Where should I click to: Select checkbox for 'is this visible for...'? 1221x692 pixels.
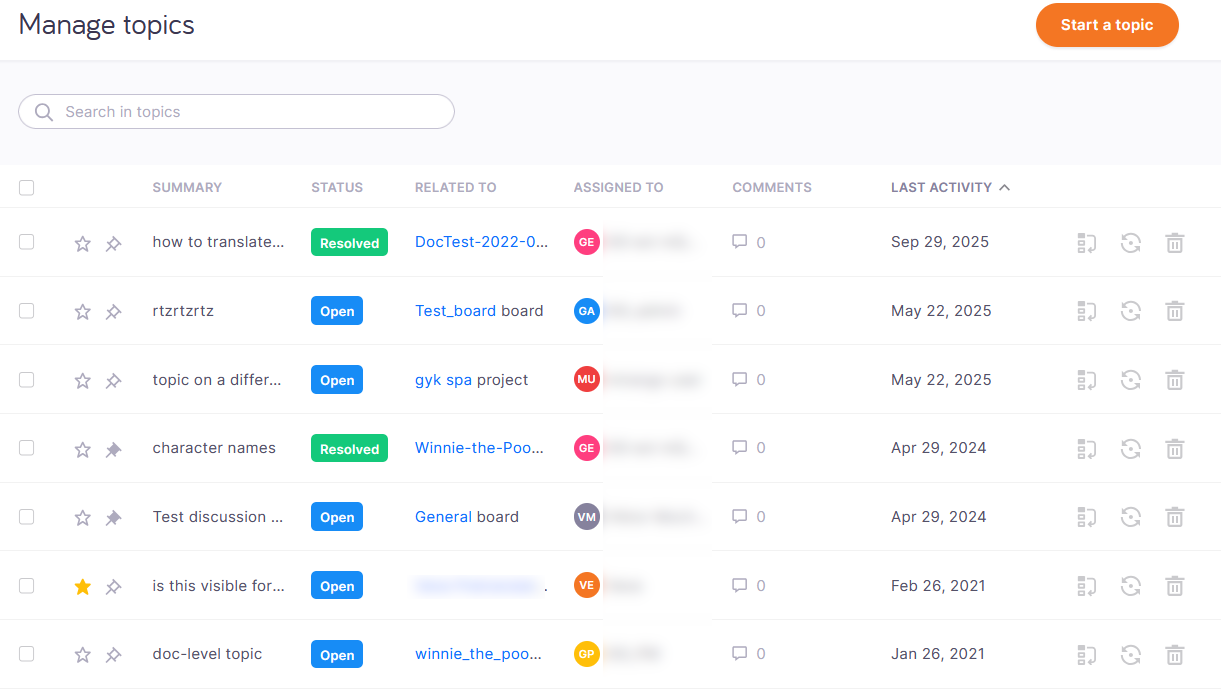tap(27, 586)
